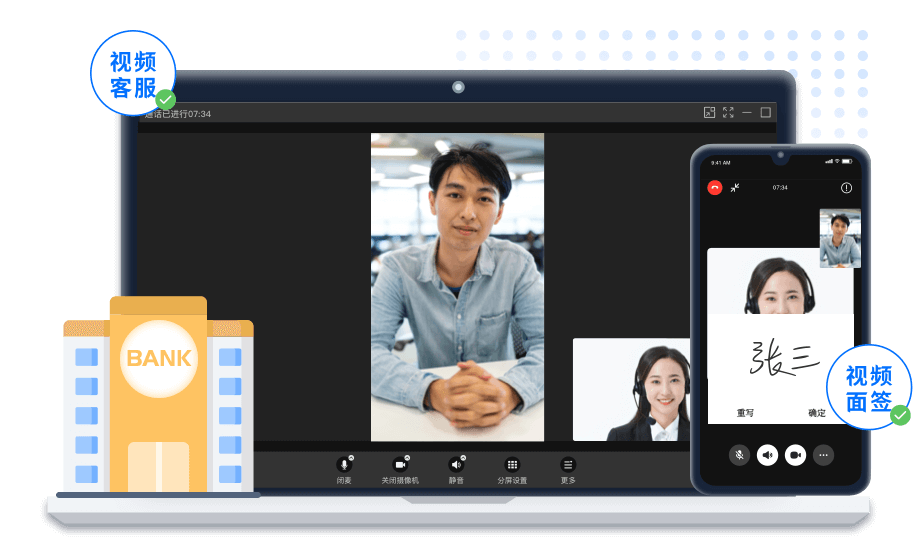The image size is (920, 560).
Task: Click the call duration text 通话已进行07:34
Action: click(x=178, y=114)
